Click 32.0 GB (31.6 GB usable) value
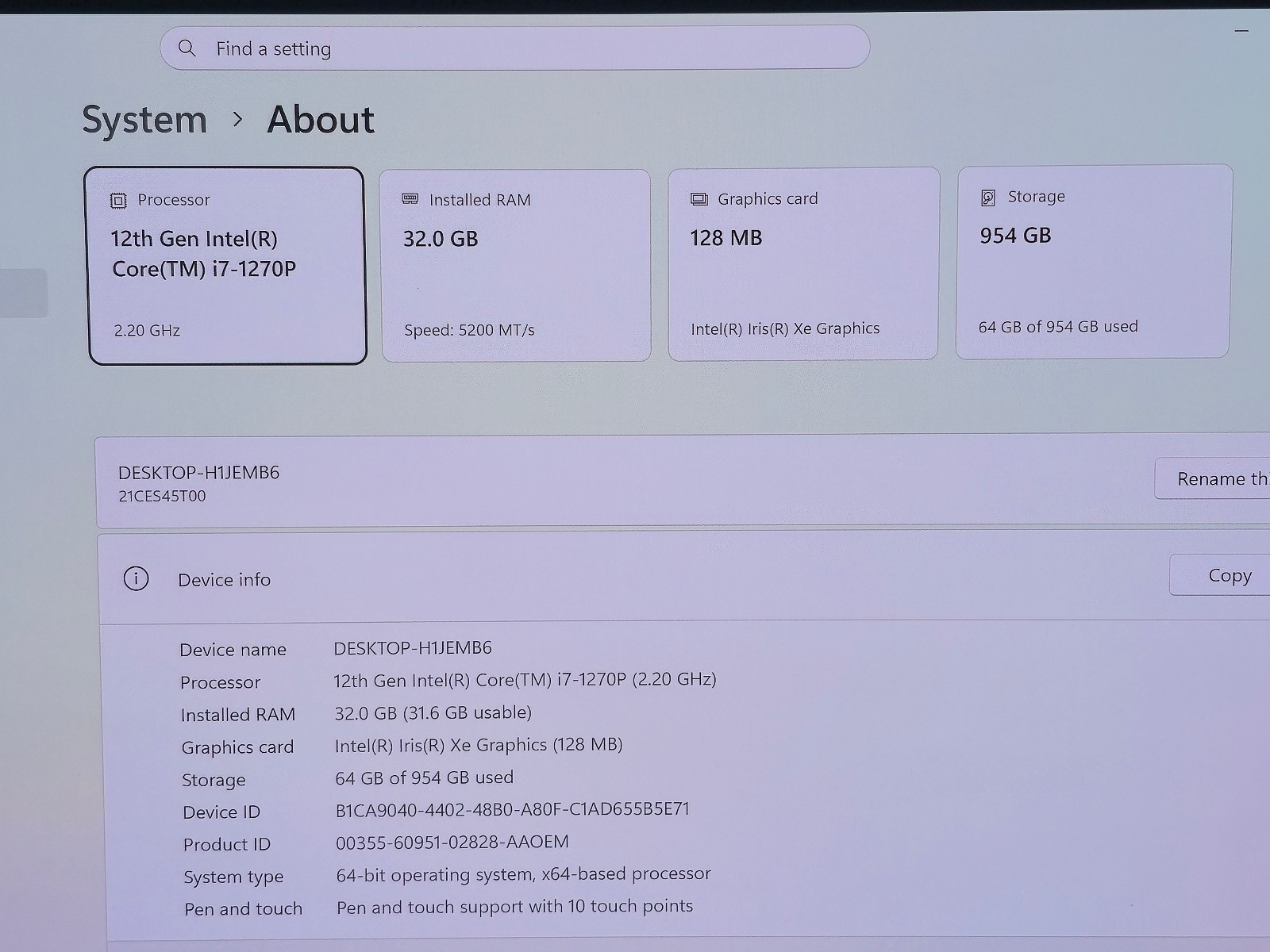The image size is (1270, 952). pyautogui.click(x=433, y=712)
